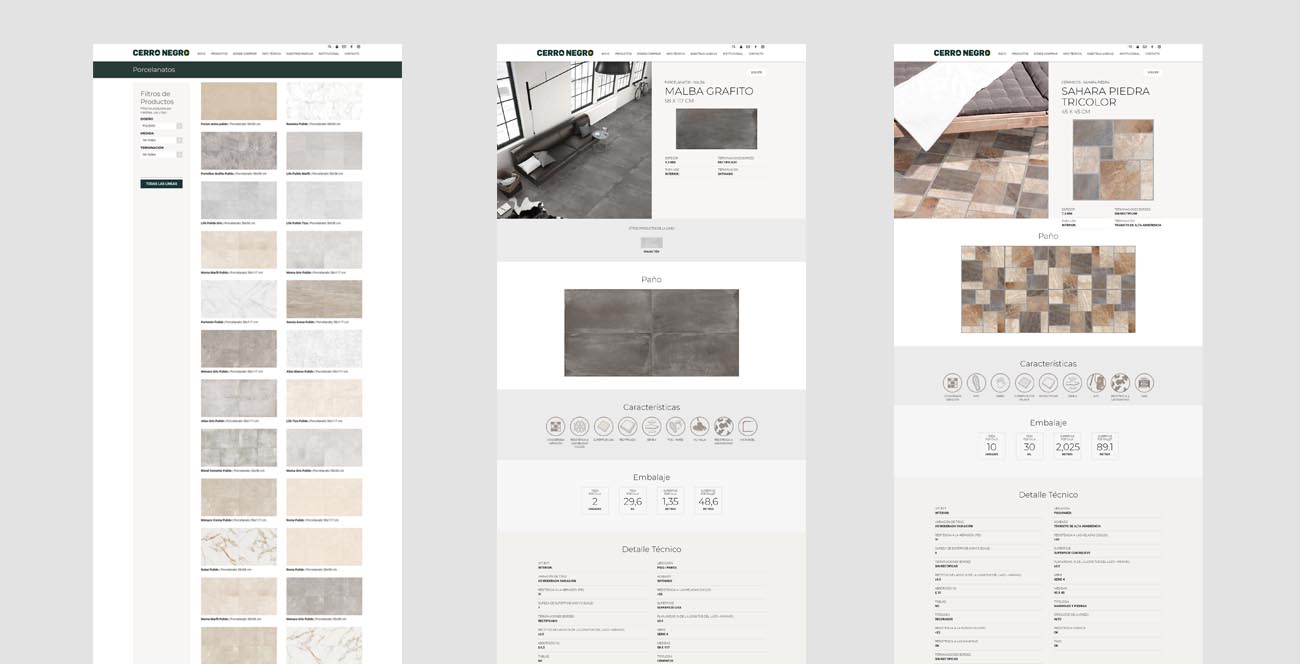1300x664 pixels.
Task: Click the Malba Grafito living room photo
Action: point(574,140)
